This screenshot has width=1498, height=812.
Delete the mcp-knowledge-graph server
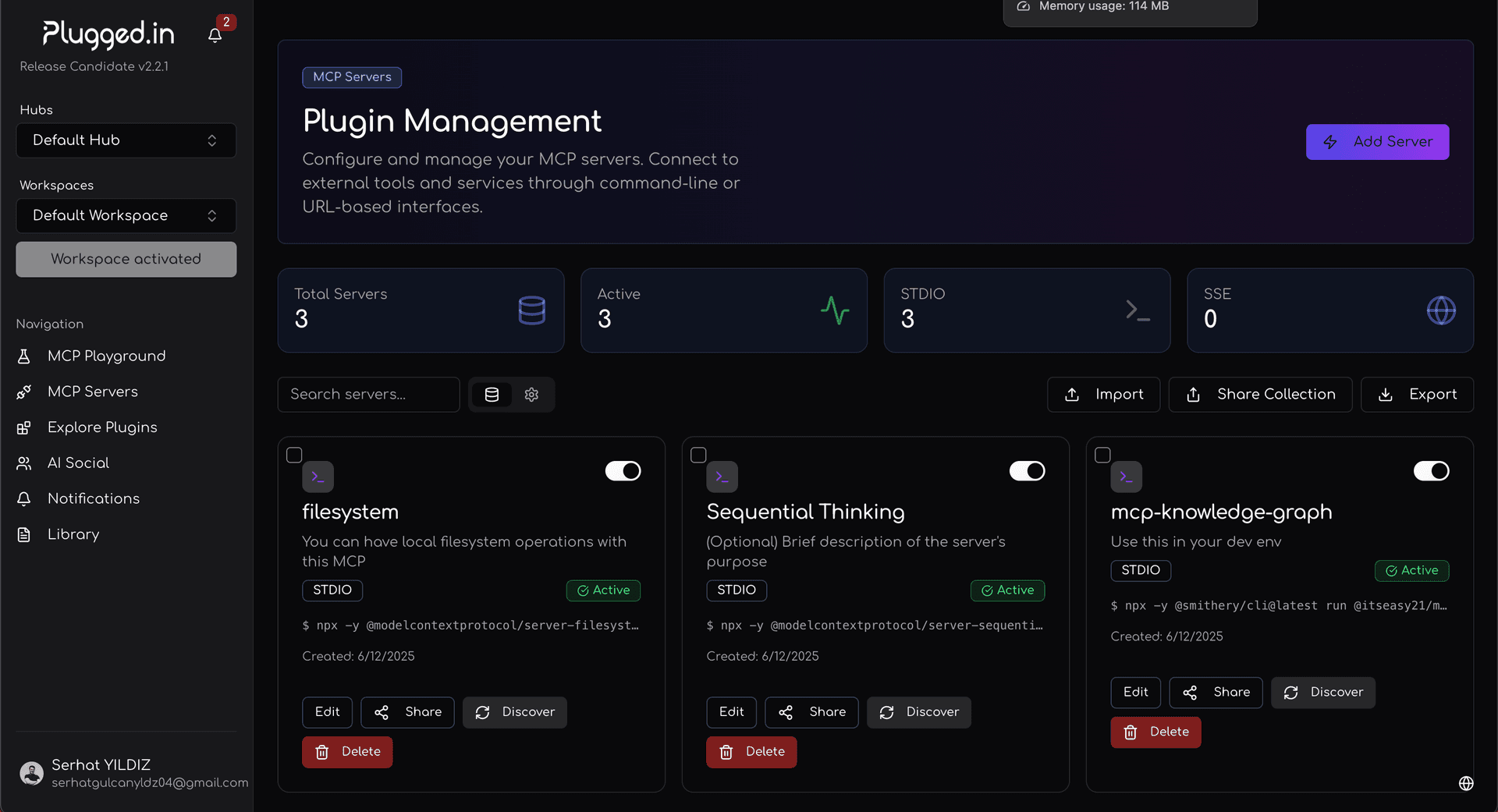(1155, 732)
